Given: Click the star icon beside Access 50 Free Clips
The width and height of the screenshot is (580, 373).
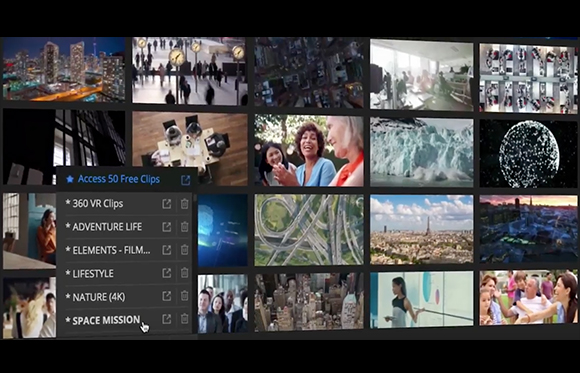Looking at the screenshot, I should [x=70, y=179].
